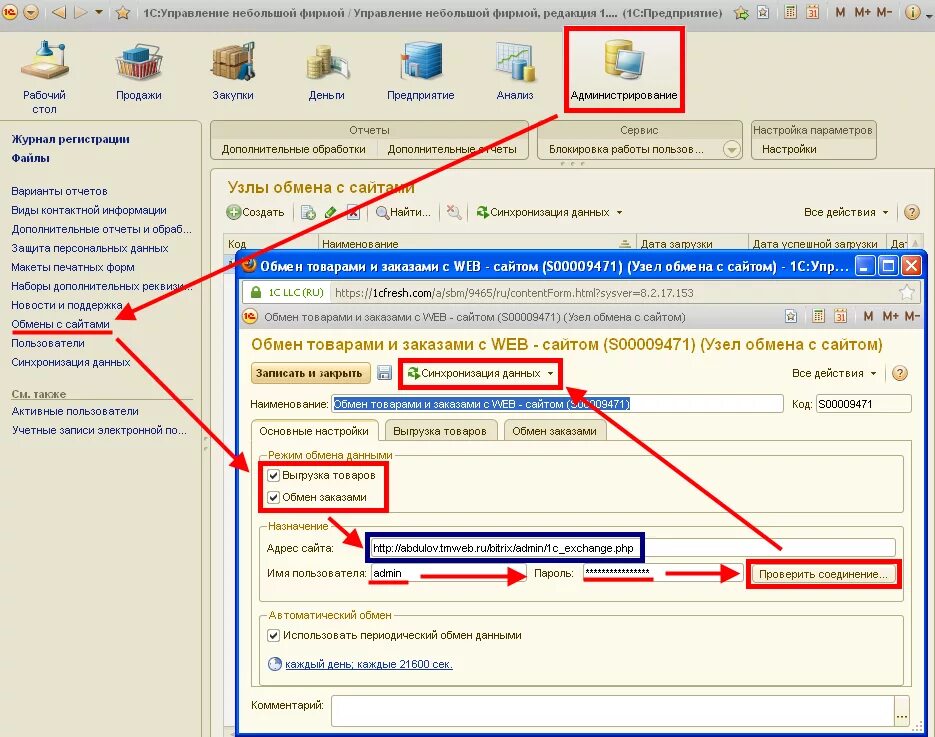Open Все действия menu in list toolbar
The height and width of the screenshot is (737, 935).
[846, 212]
